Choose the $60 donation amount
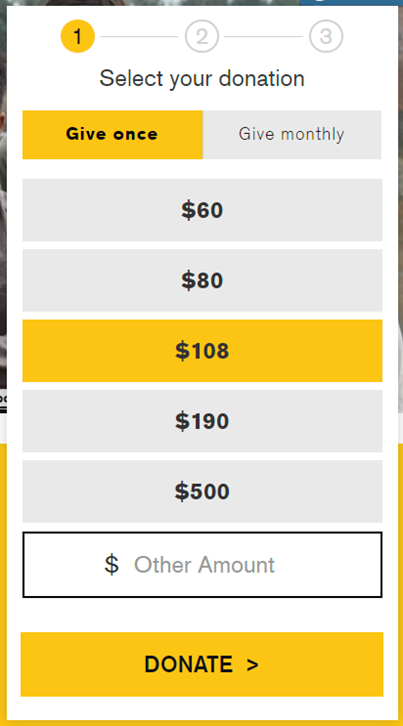This screenshot has width=403, height=726. click(x=202, y=210)
